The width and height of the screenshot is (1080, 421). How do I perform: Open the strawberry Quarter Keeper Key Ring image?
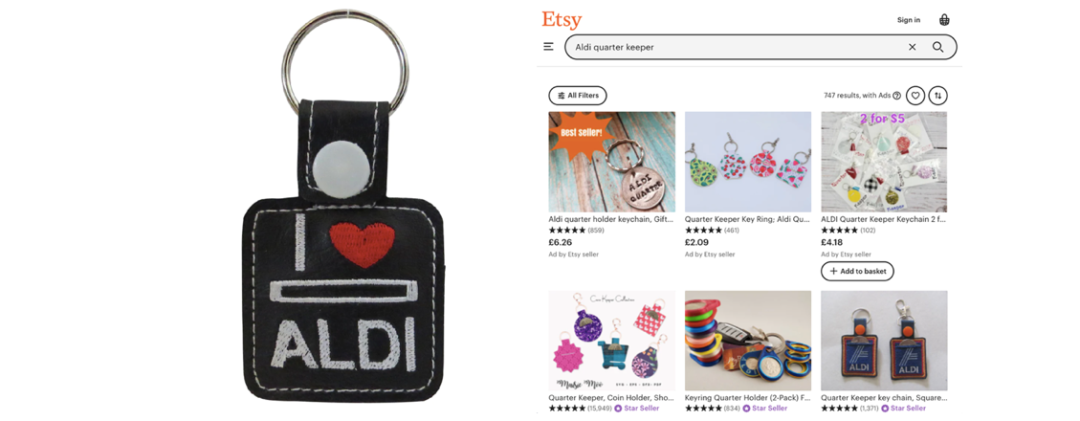(x=748, y=161)
